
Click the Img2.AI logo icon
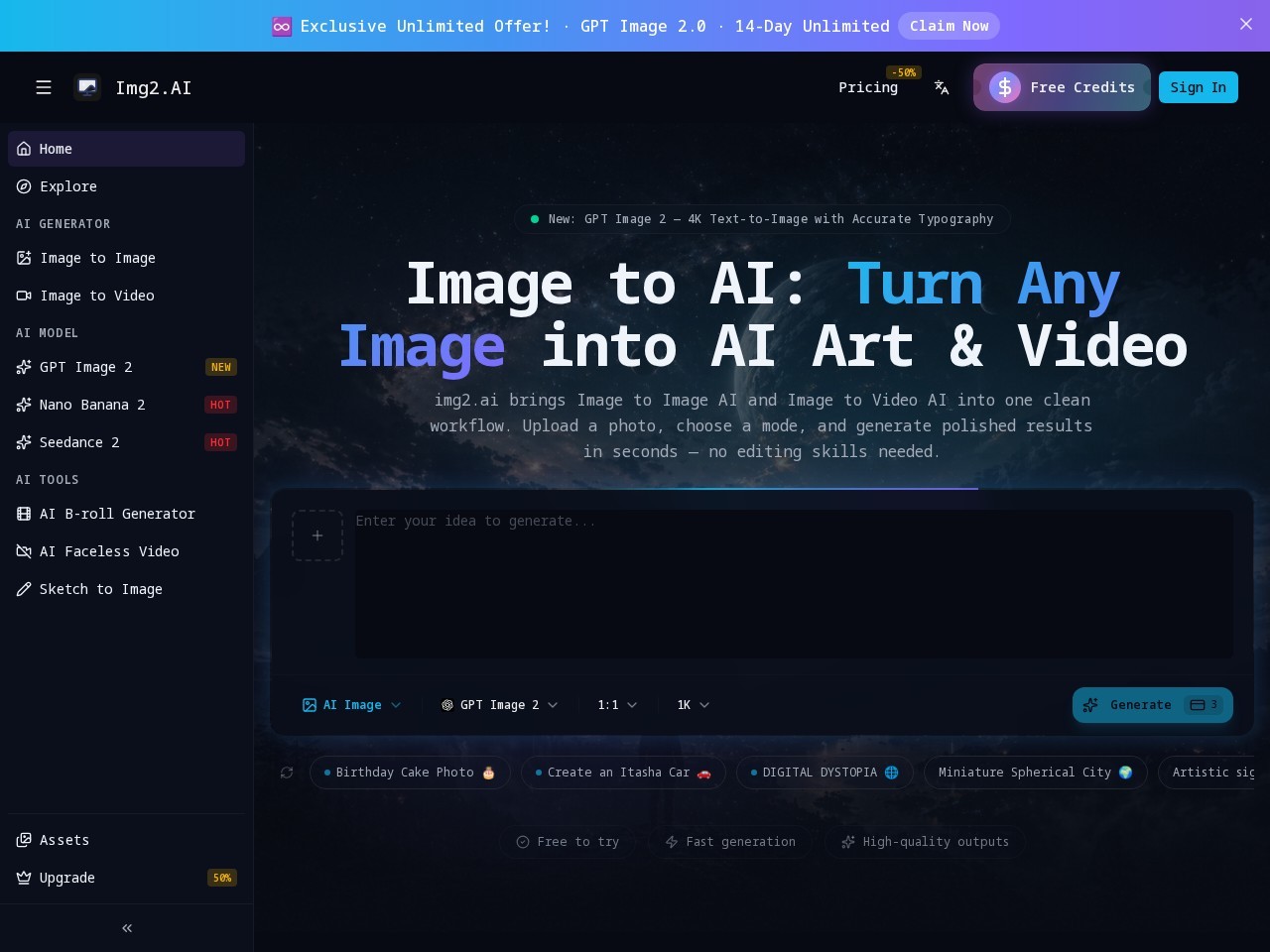click(87, 87)
